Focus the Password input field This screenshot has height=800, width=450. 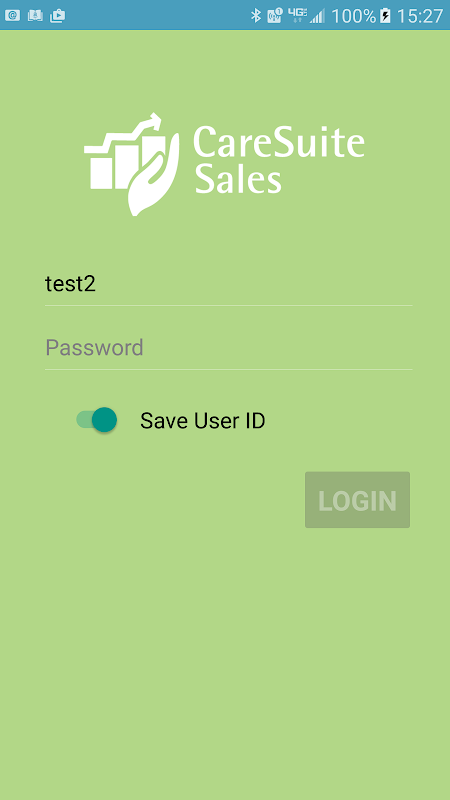point(229,348)
